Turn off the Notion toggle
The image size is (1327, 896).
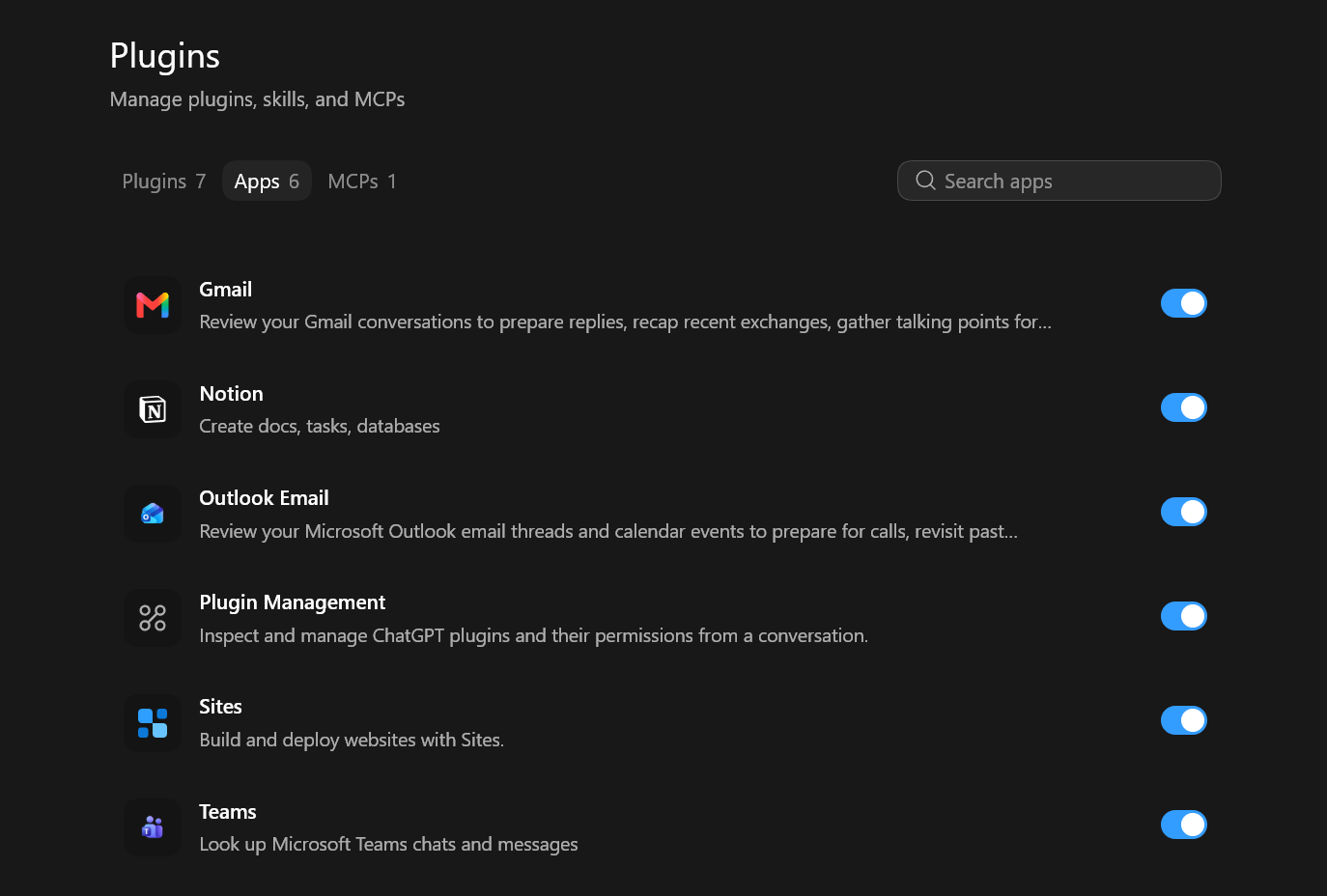pyautogui.click(x=1184, y=407)
